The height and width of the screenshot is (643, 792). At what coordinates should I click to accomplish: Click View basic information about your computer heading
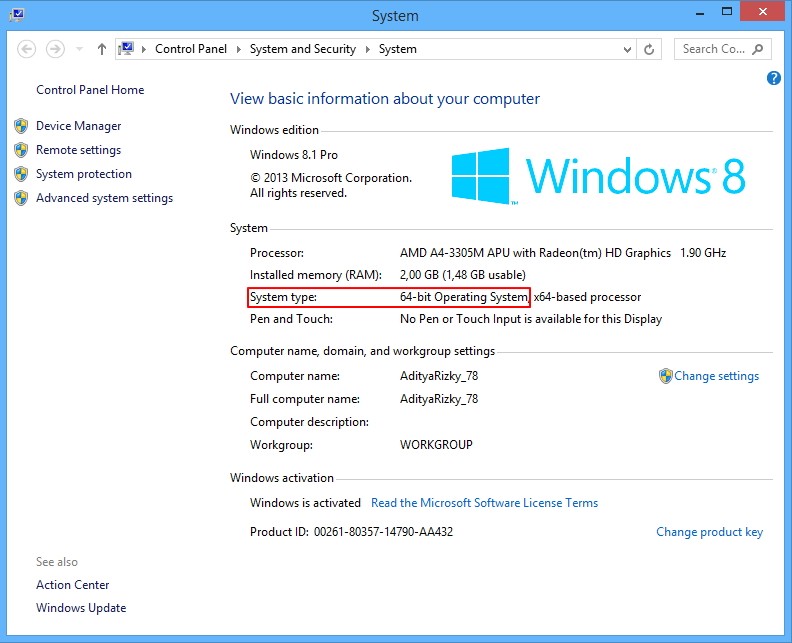(x=385, y=99)
